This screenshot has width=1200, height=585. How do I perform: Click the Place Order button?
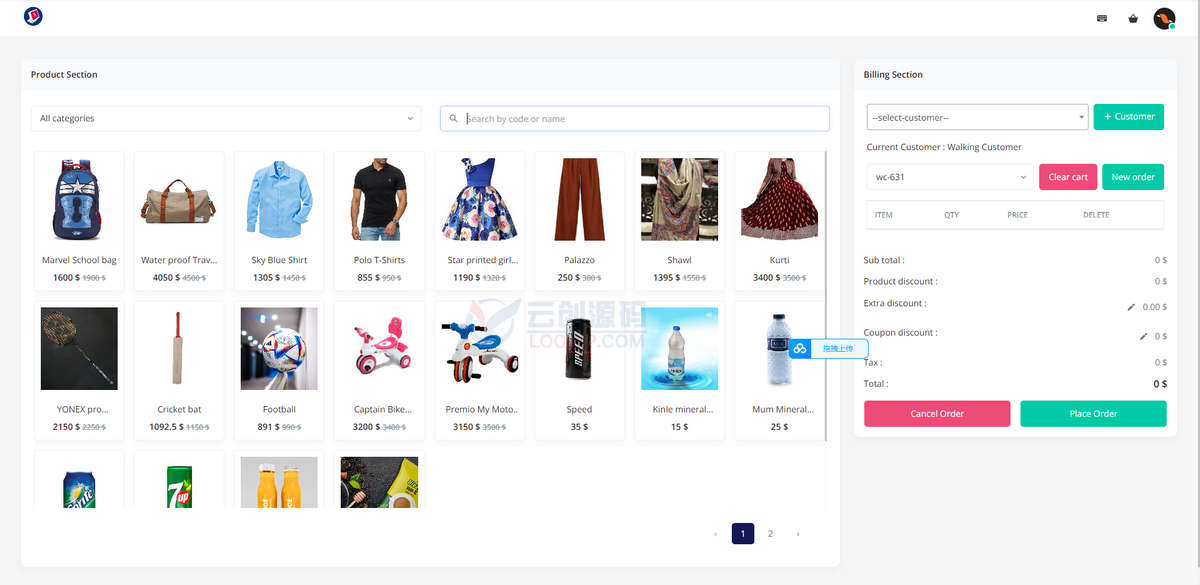[x=1093, y=414]
